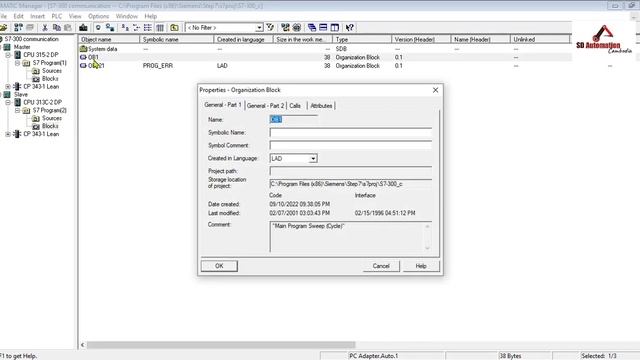
Task: Click the Accessible Nodes toolbar icon
Action: (18, 27)
